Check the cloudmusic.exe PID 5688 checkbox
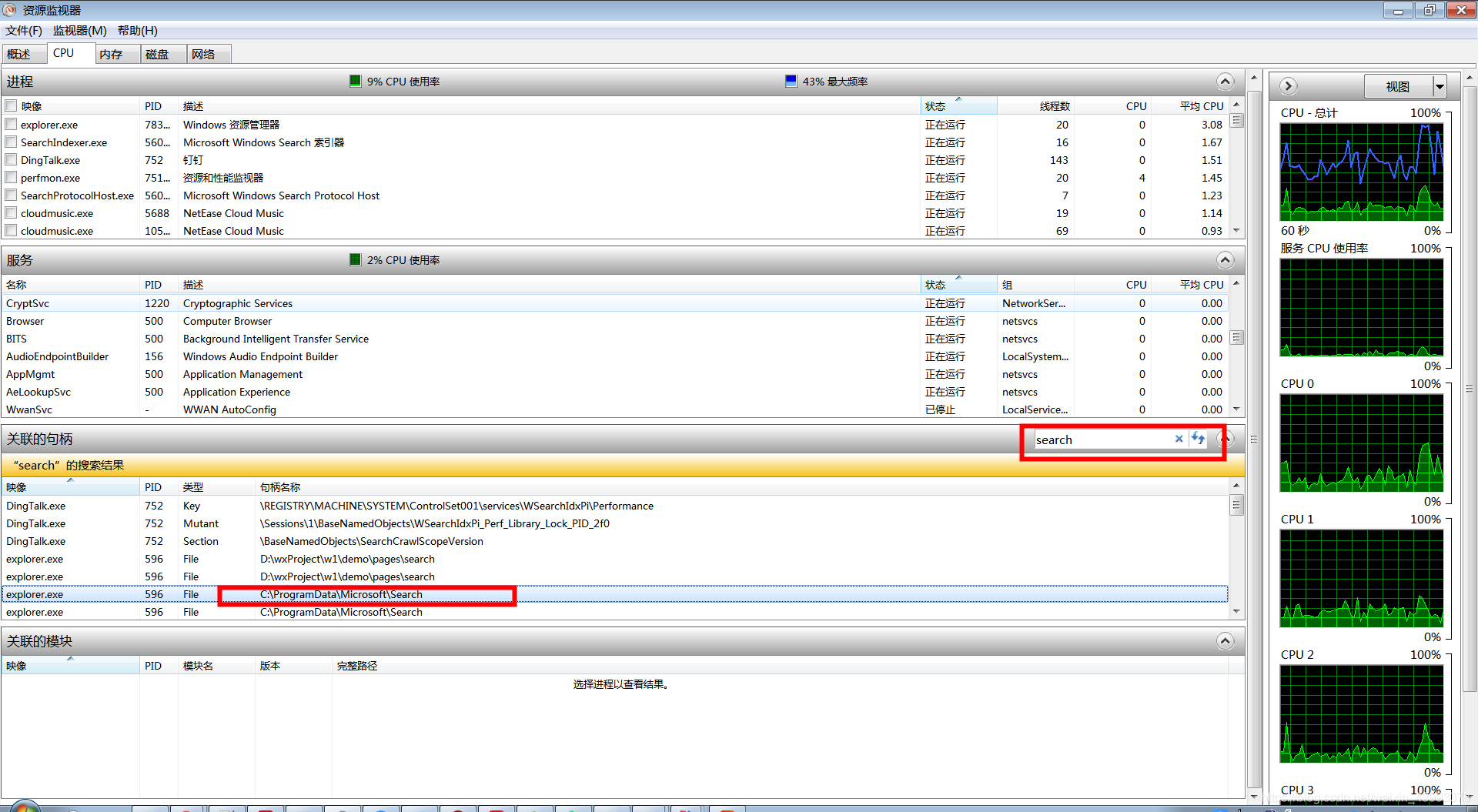 (x=11, y=212)
